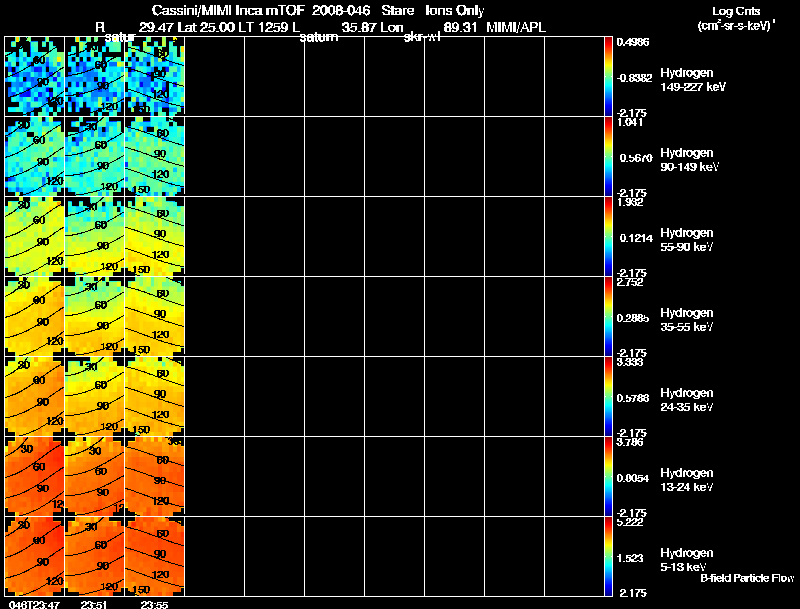Screen dimensions: 800x609
Task: Select the color scale beside Hydrogen 24-35 keV
Action: 609,396
